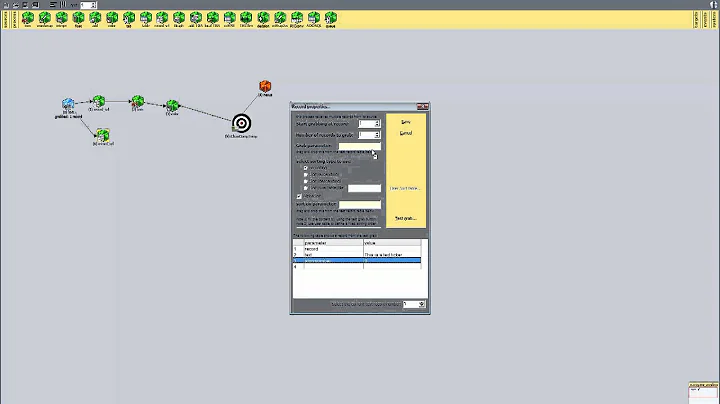This screenshot has height=404, width=720.
Task: Click the small navigator thumbnail at bottom right
Action: click(703, 392)
